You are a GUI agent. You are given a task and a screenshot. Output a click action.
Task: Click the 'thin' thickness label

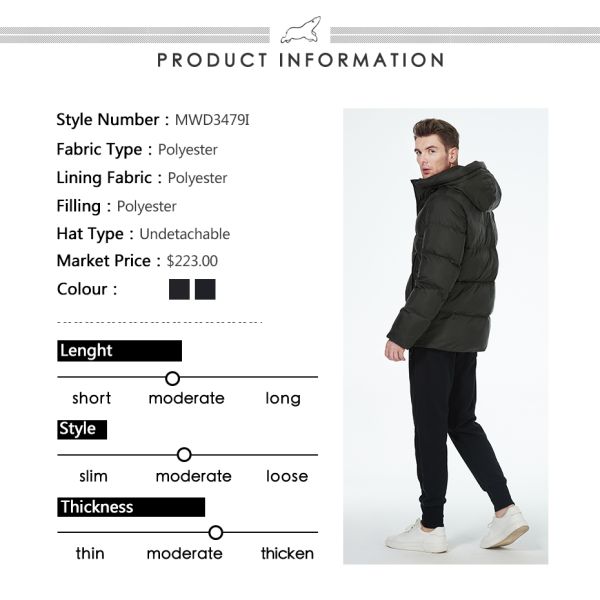coord(90,553)
